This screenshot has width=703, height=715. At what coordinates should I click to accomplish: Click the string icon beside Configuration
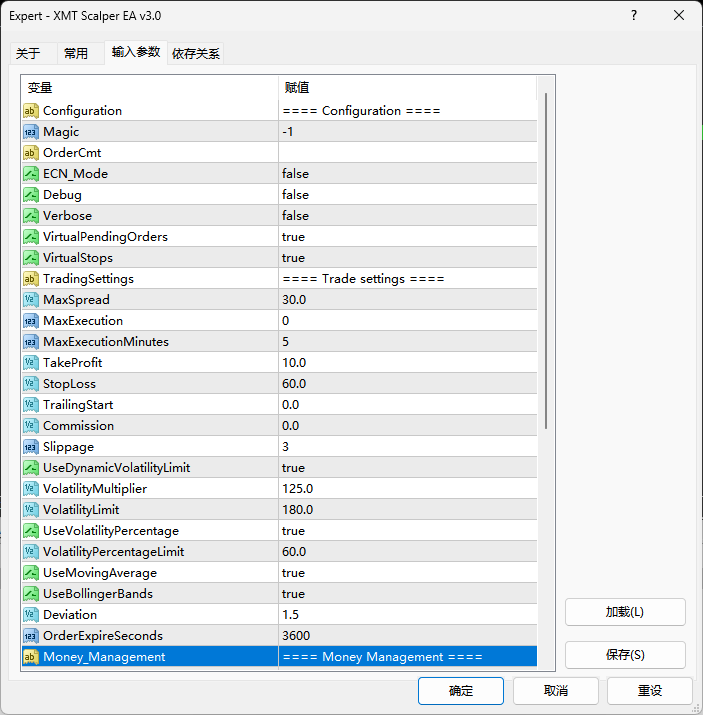pos(31,111)
